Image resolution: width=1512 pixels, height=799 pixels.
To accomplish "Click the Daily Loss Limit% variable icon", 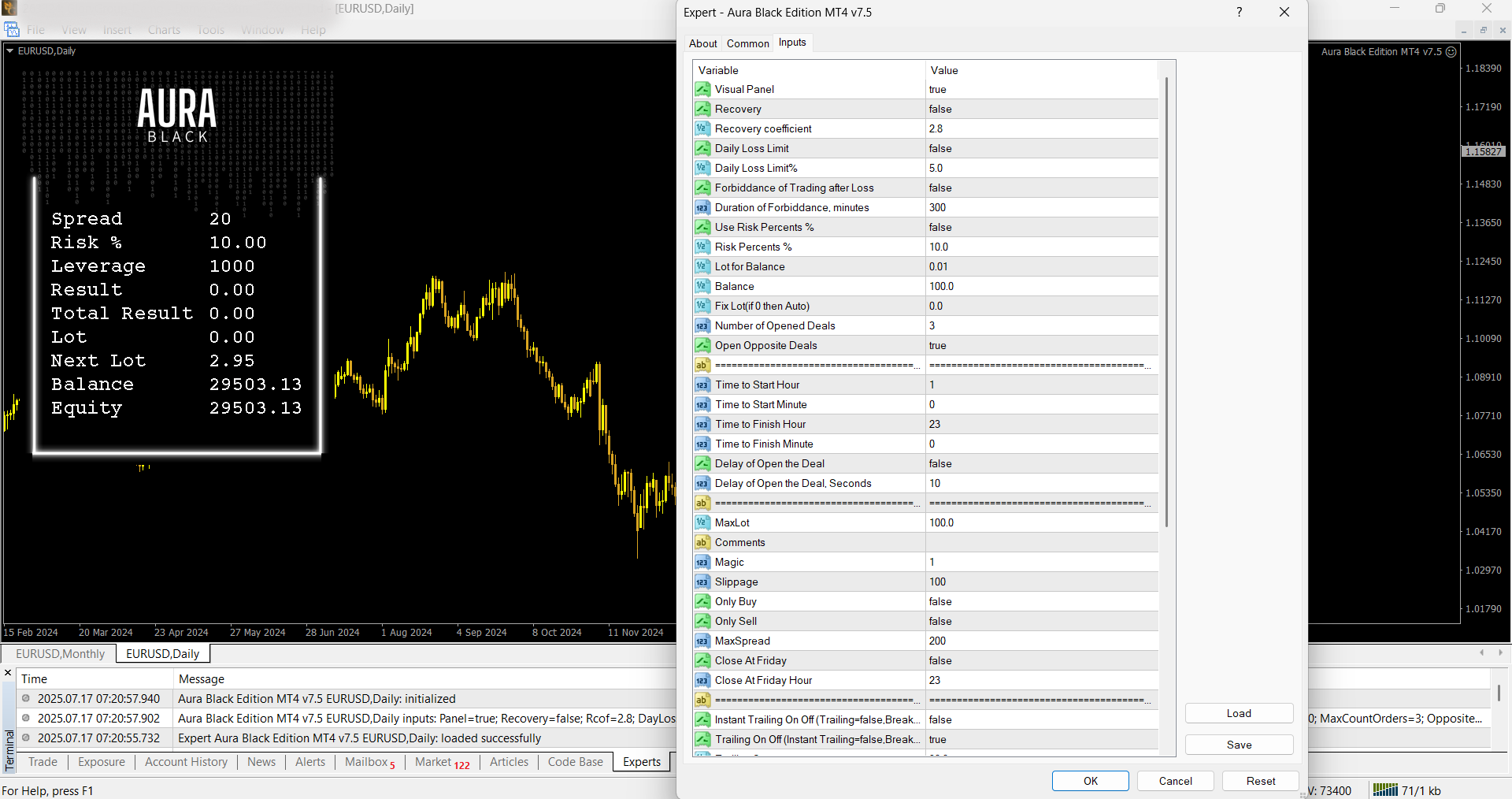I will coord(702,168).
